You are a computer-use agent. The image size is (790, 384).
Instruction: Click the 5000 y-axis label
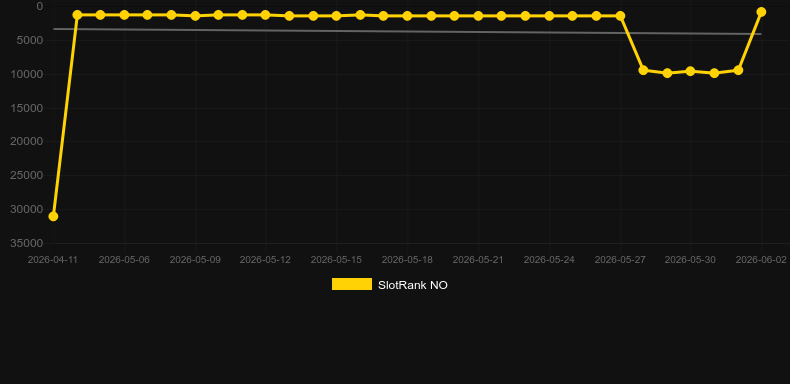(30, 40)
